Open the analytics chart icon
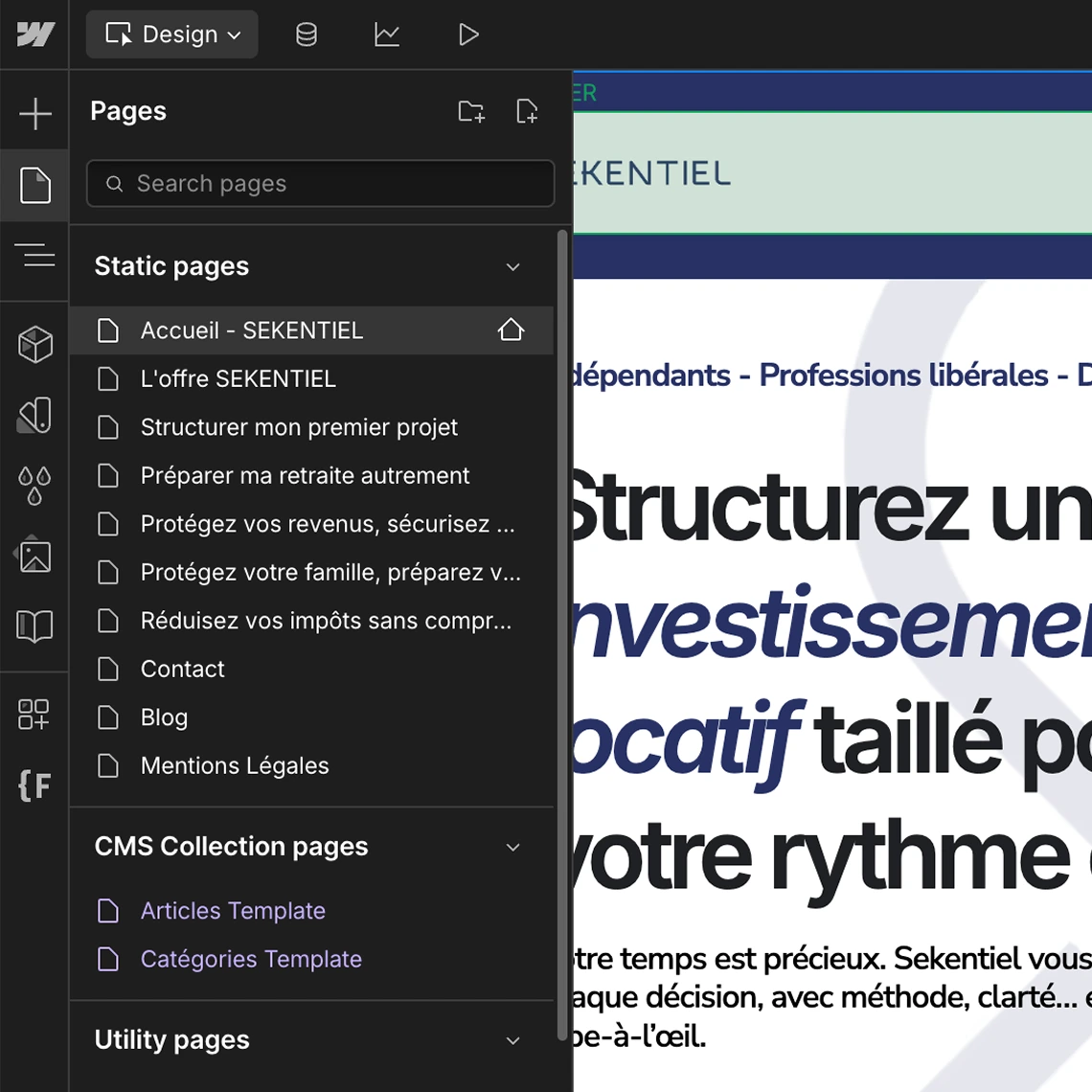1092x1092 pixels. (x=387, y=34)
